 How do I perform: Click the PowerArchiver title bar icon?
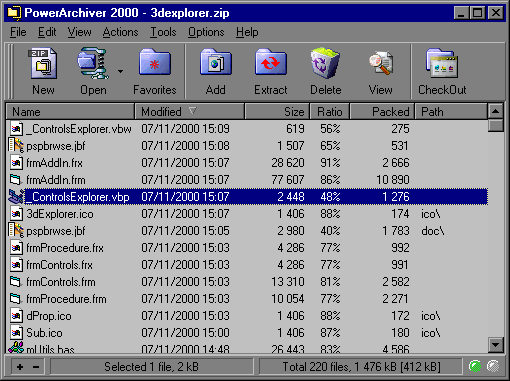(x=14, y=13)
